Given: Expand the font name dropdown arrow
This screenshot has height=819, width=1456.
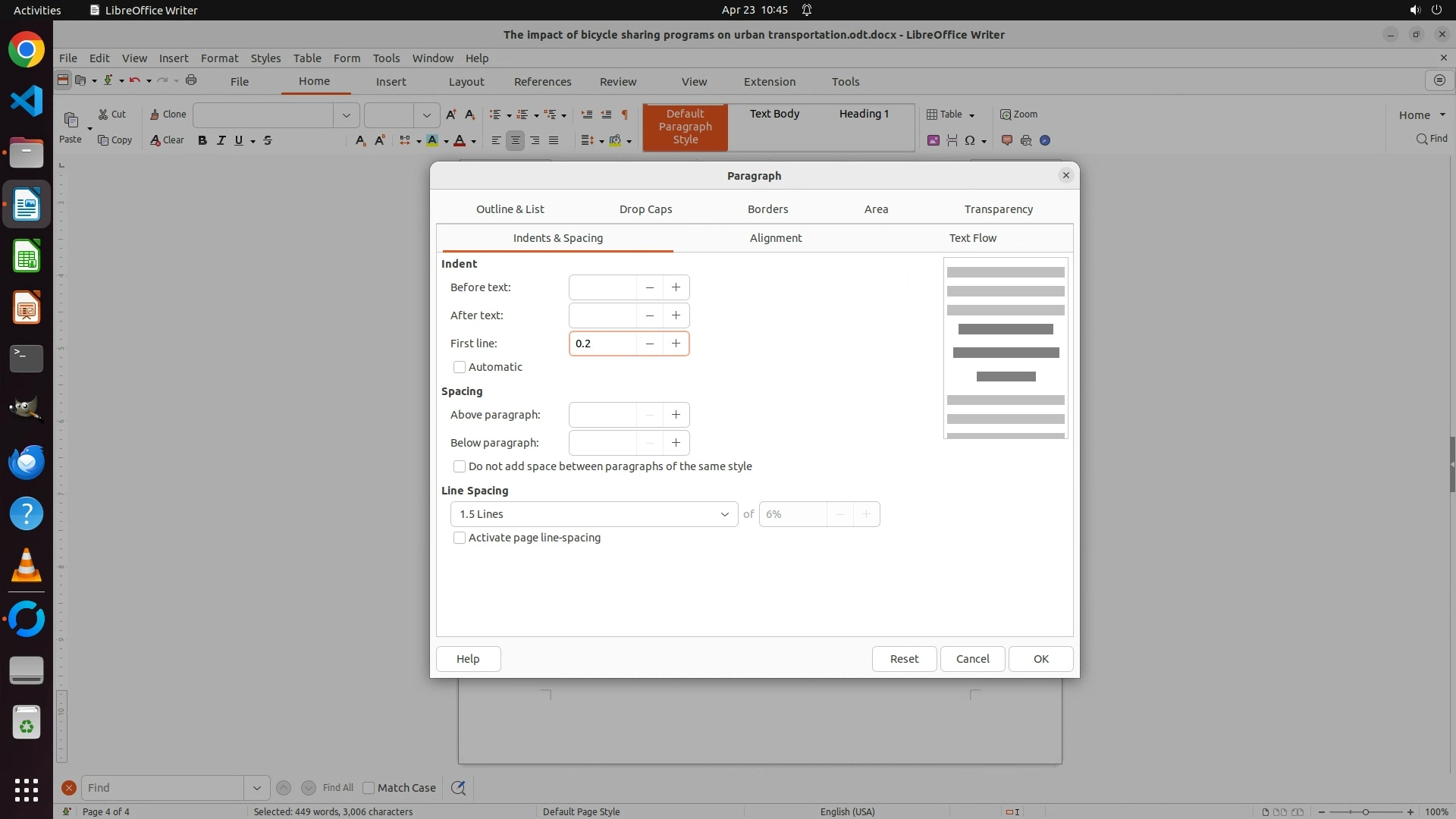Looking at the screenshot, I should point(347,115).
